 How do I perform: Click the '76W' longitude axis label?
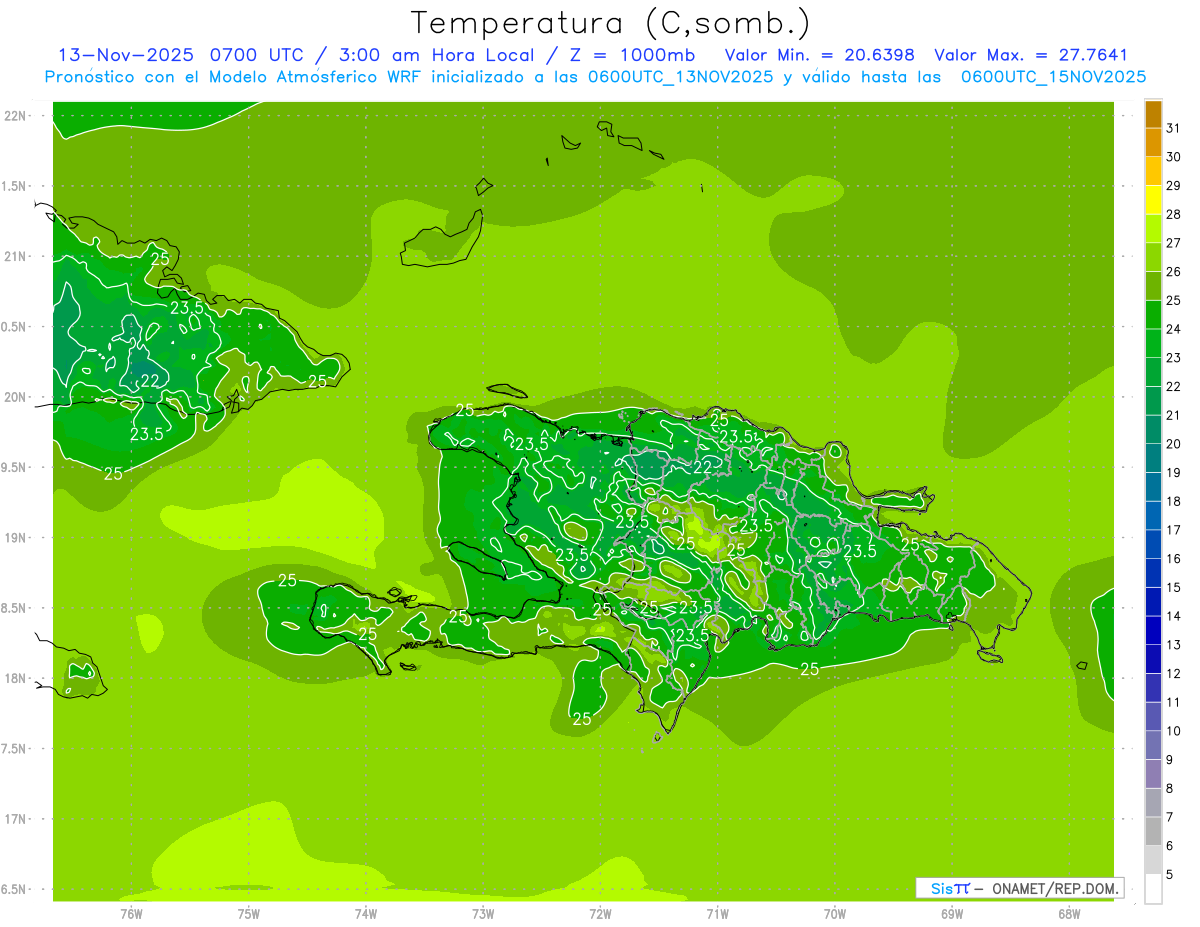coord(131,914)
